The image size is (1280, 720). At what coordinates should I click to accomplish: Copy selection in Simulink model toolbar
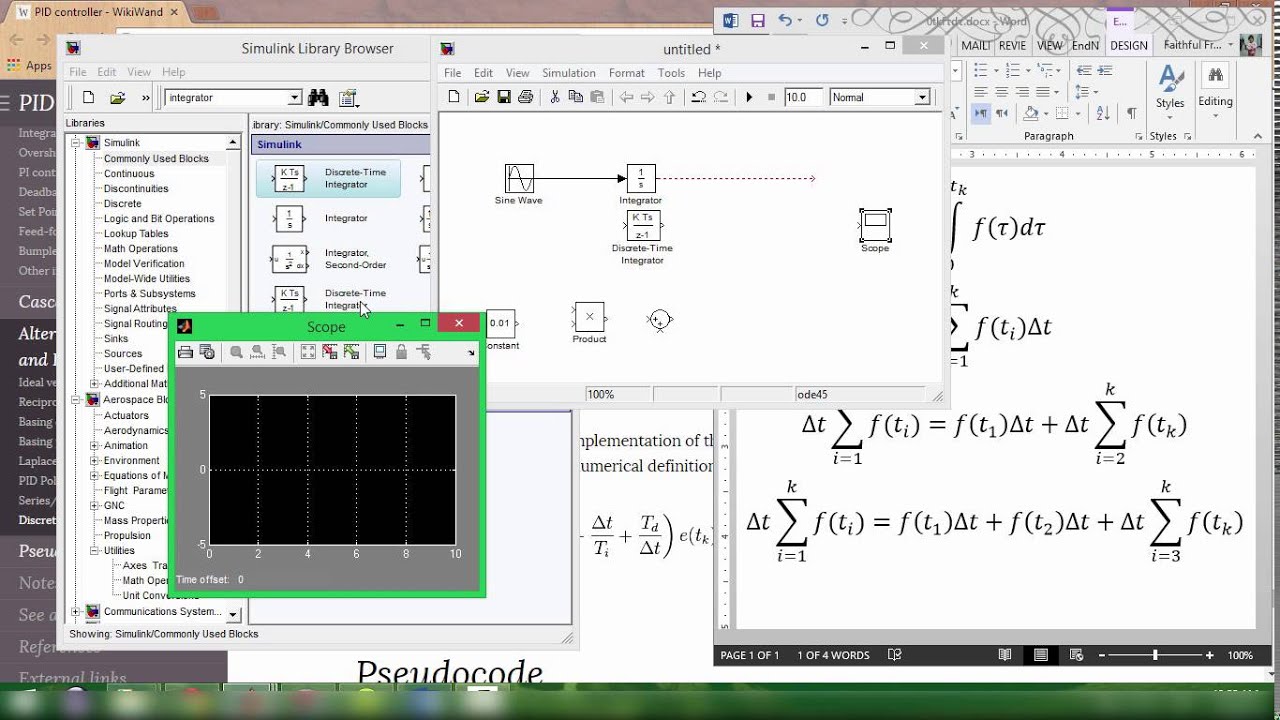(575, 97)
